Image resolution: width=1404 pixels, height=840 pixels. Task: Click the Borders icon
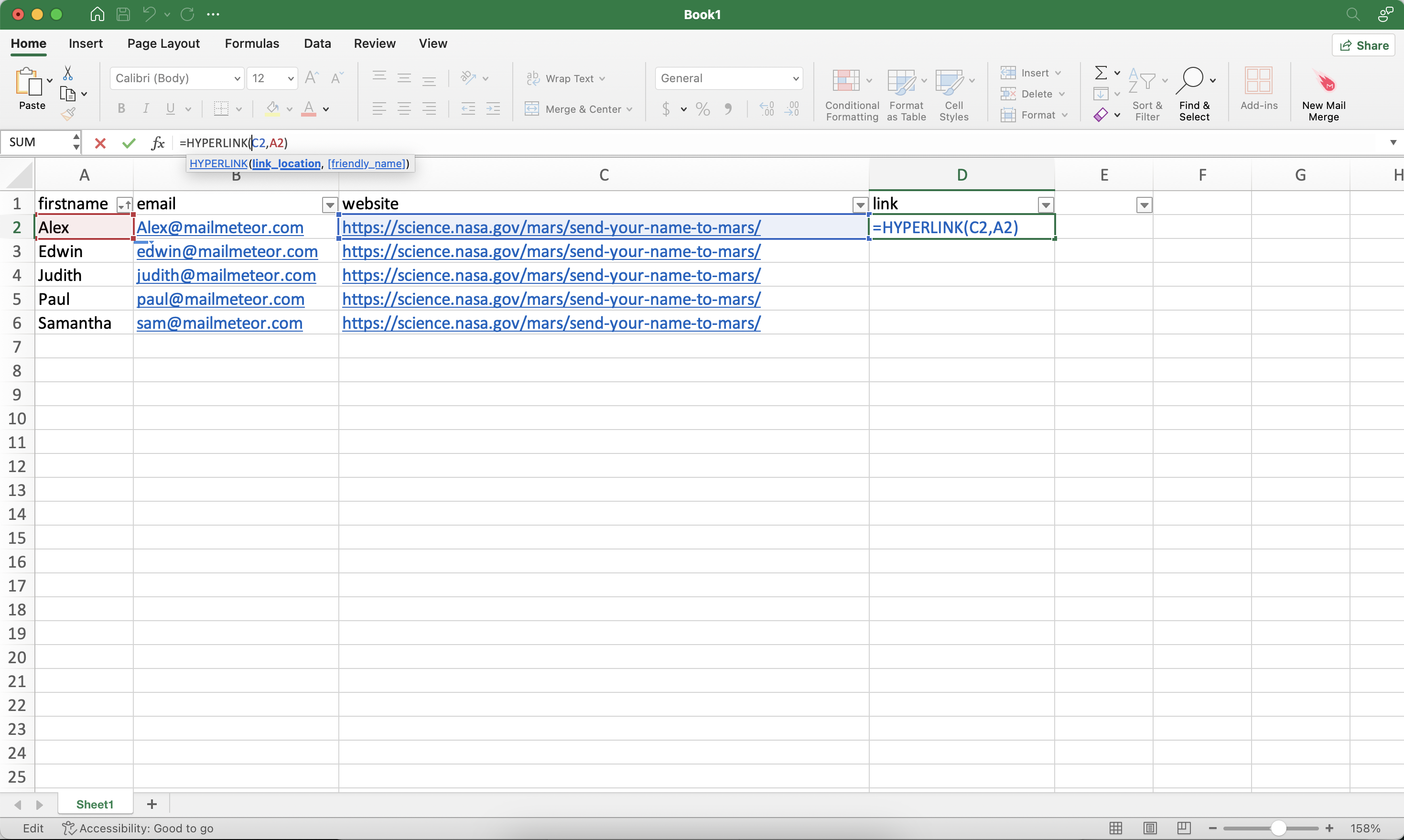pyautogui.click(x=221, y=108)
